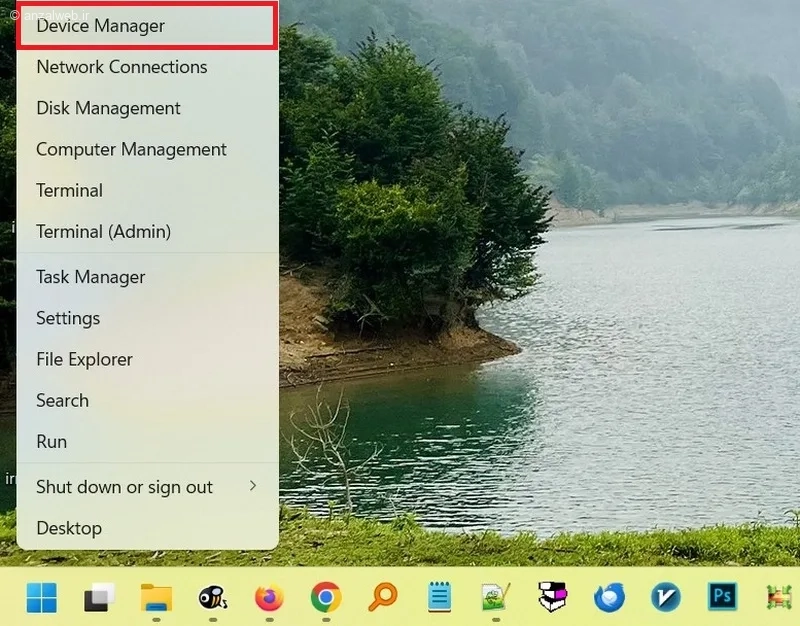Open Task View on the taskbar
This screenshot has width=800, height=626.
(99, 597)
